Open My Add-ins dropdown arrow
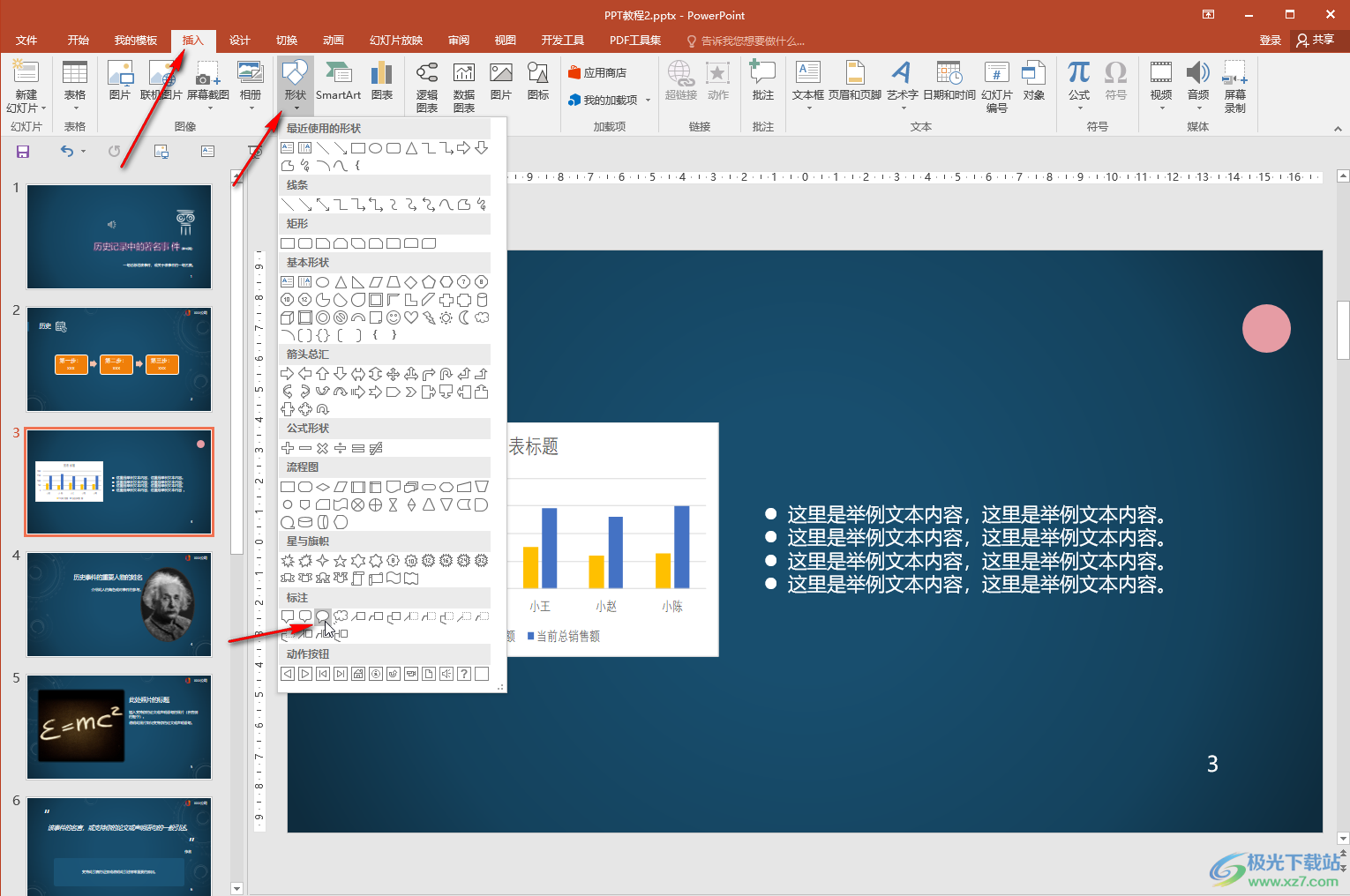 (x=648, y=101)
